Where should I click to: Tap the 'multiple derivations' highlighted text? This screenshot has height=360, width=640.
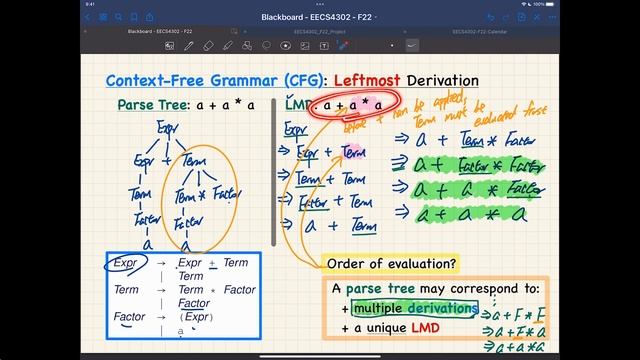click(x=415, y=308)
